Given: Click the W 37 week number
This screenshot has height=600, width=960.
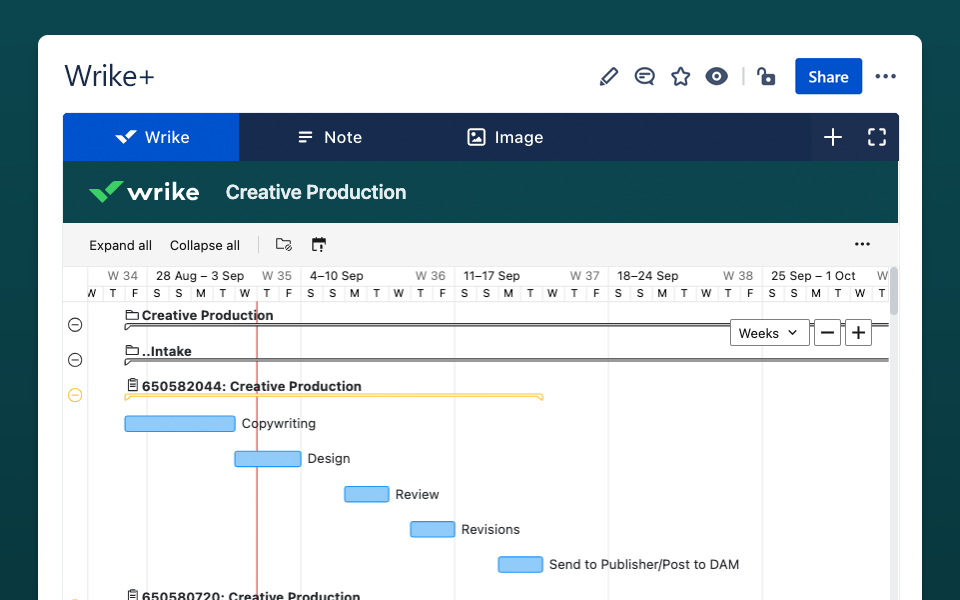Looking at the screenshot, I should pos(585,276).
